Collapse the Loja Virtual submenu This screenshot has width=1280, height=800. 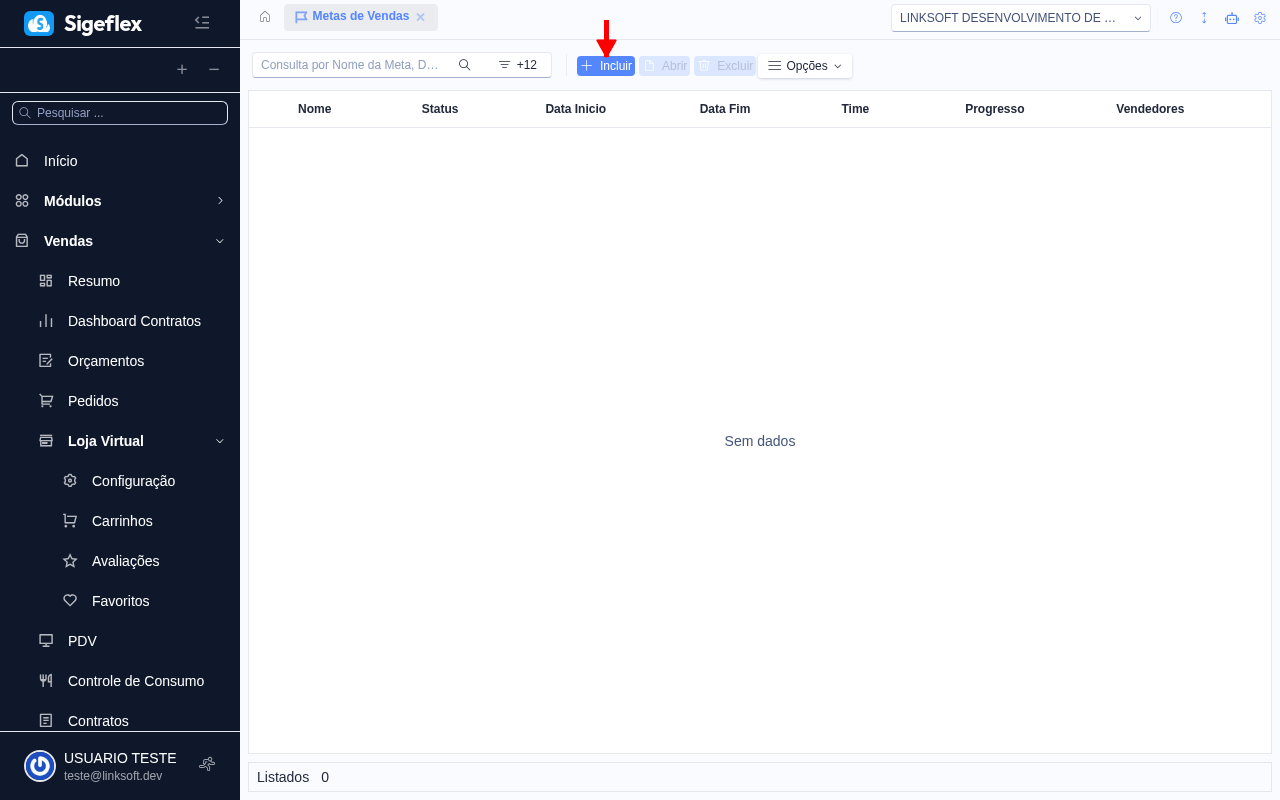[220, 441]
